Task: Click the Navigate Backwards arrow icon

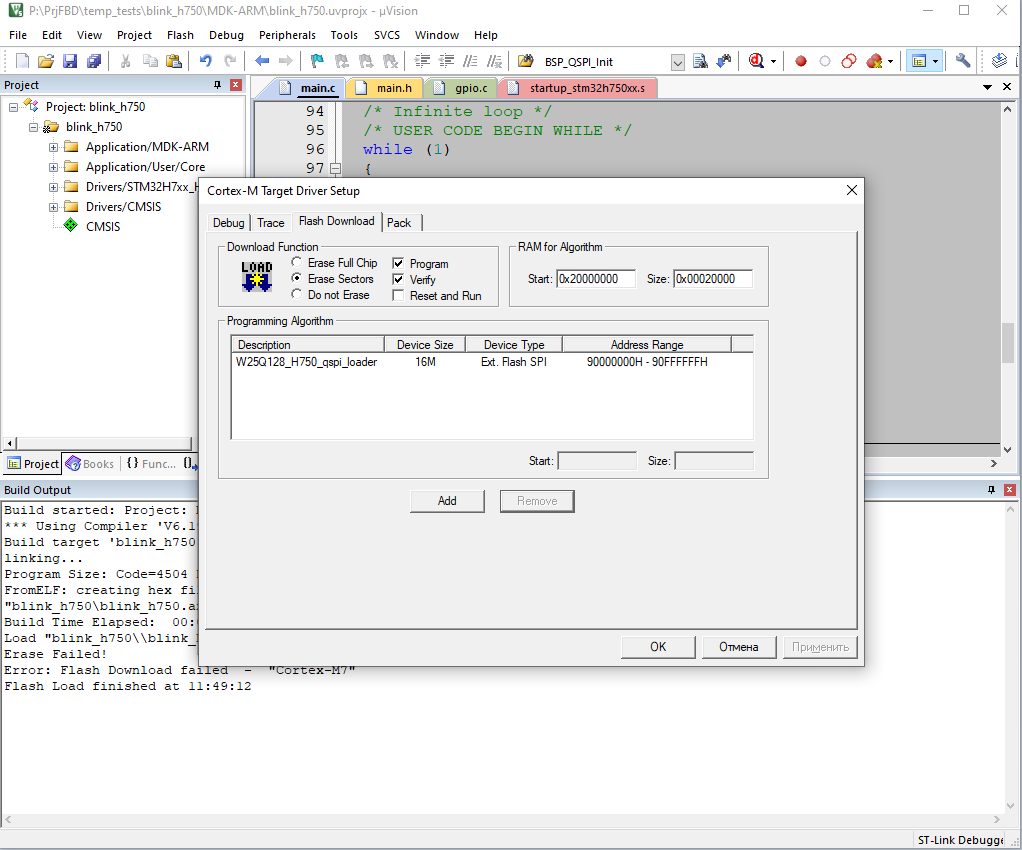Action: click(x=261, y=61)
